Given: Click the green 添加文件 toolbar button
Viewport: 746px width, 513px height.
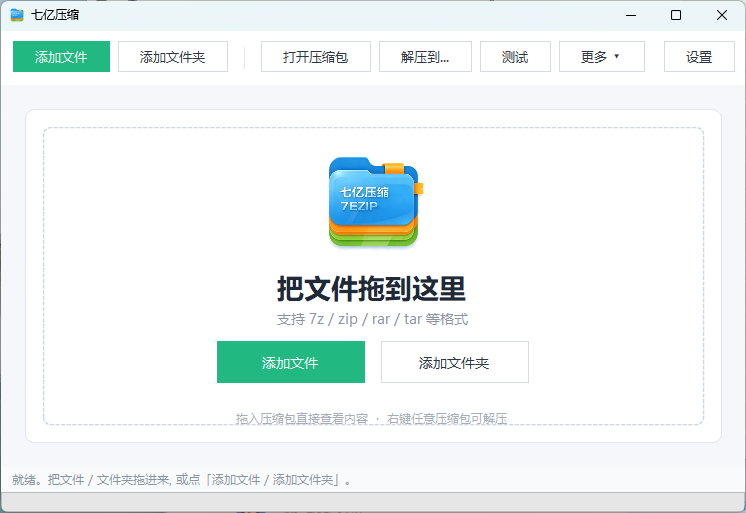Looking at the screenshot, I should click(x=61, y=57).
